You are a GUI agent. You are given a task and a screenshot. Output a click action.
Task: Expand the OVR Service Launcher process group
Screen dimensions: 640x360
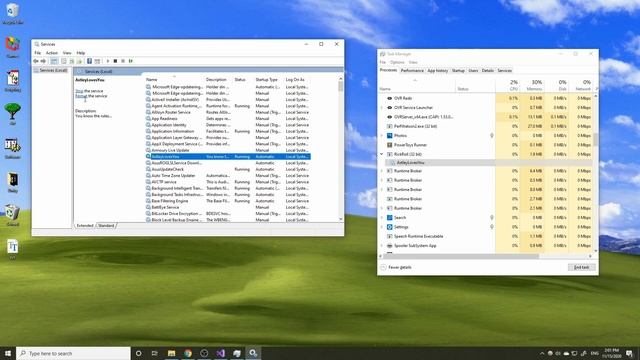tap(382, 108)
